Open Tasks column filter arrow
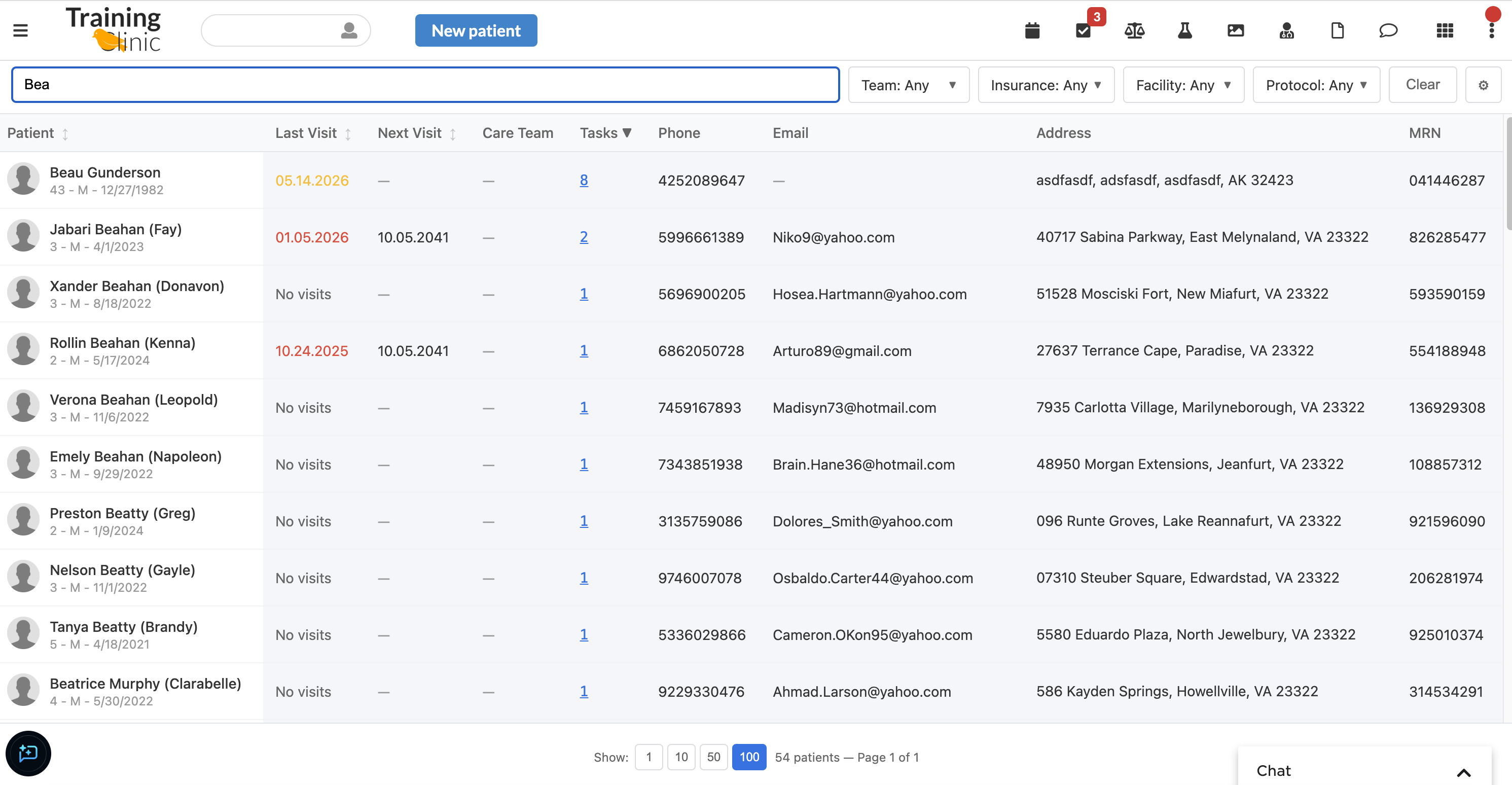 click(627, 133)
